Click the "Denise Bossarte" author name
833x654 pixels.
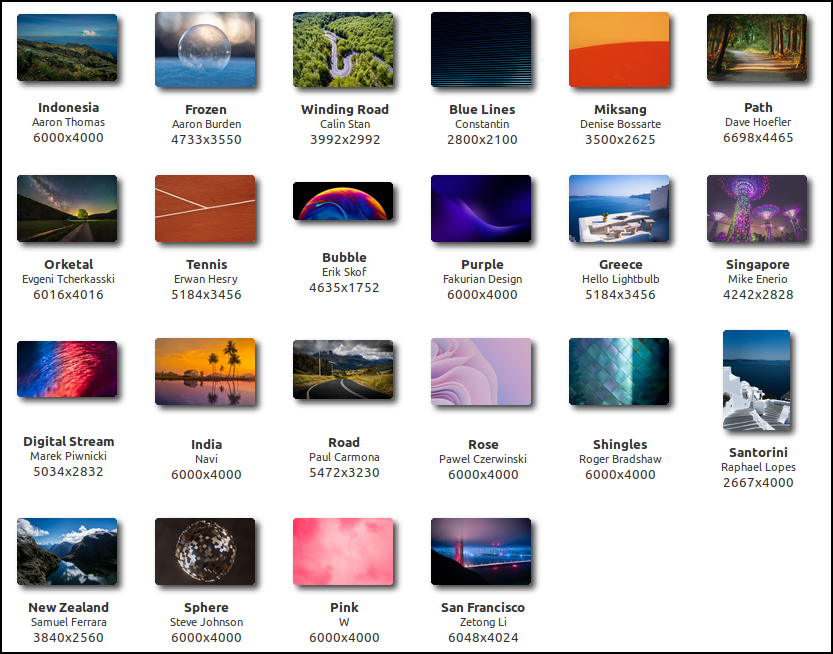tap(620, 124)
